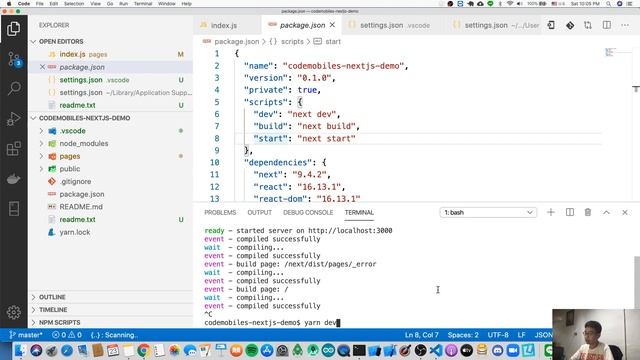The width and height of the screenshot is (640, 360).
Task: Click the split editor right icon
Action: (607, 25)
